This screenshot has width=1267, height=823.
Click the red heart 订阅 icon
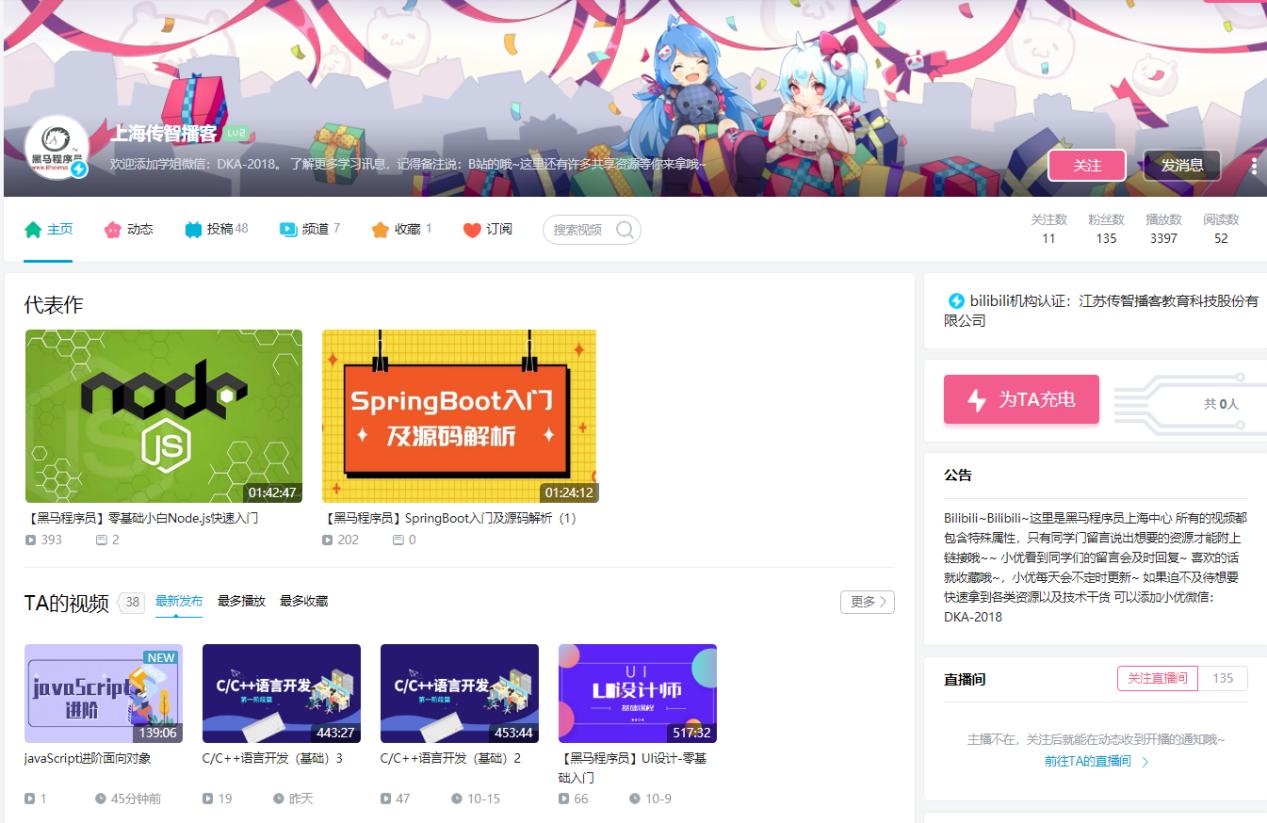[472, 230]
